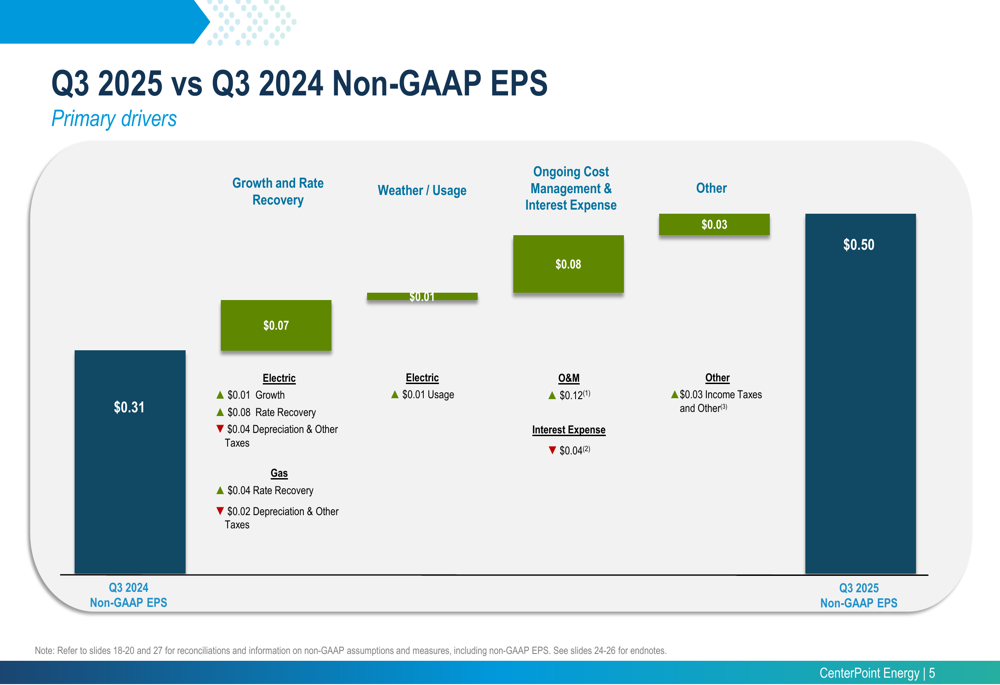Click the dotted pattern graphic in the top banner
1000x685 pixels.
tap(252, 22)
